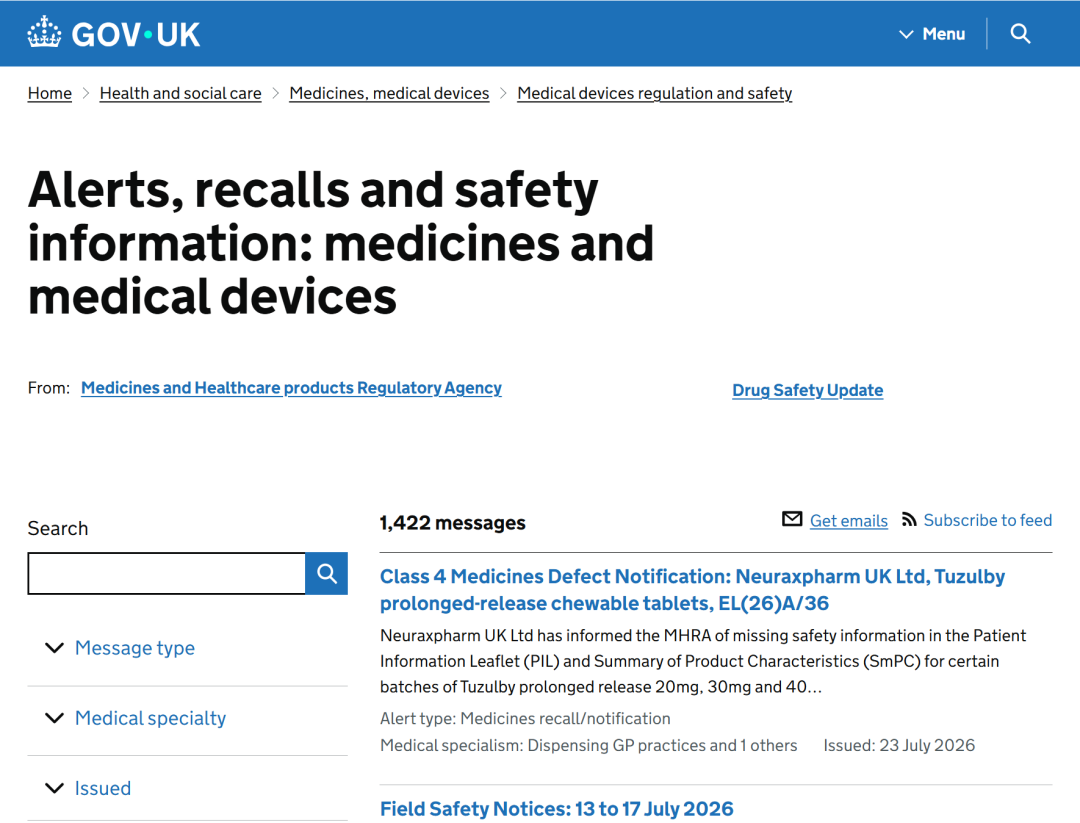Expand the Message type filter
Image resolution: width=1080 pixels, height=823 pixels.
pyautogui.click(x=120, y=647)
